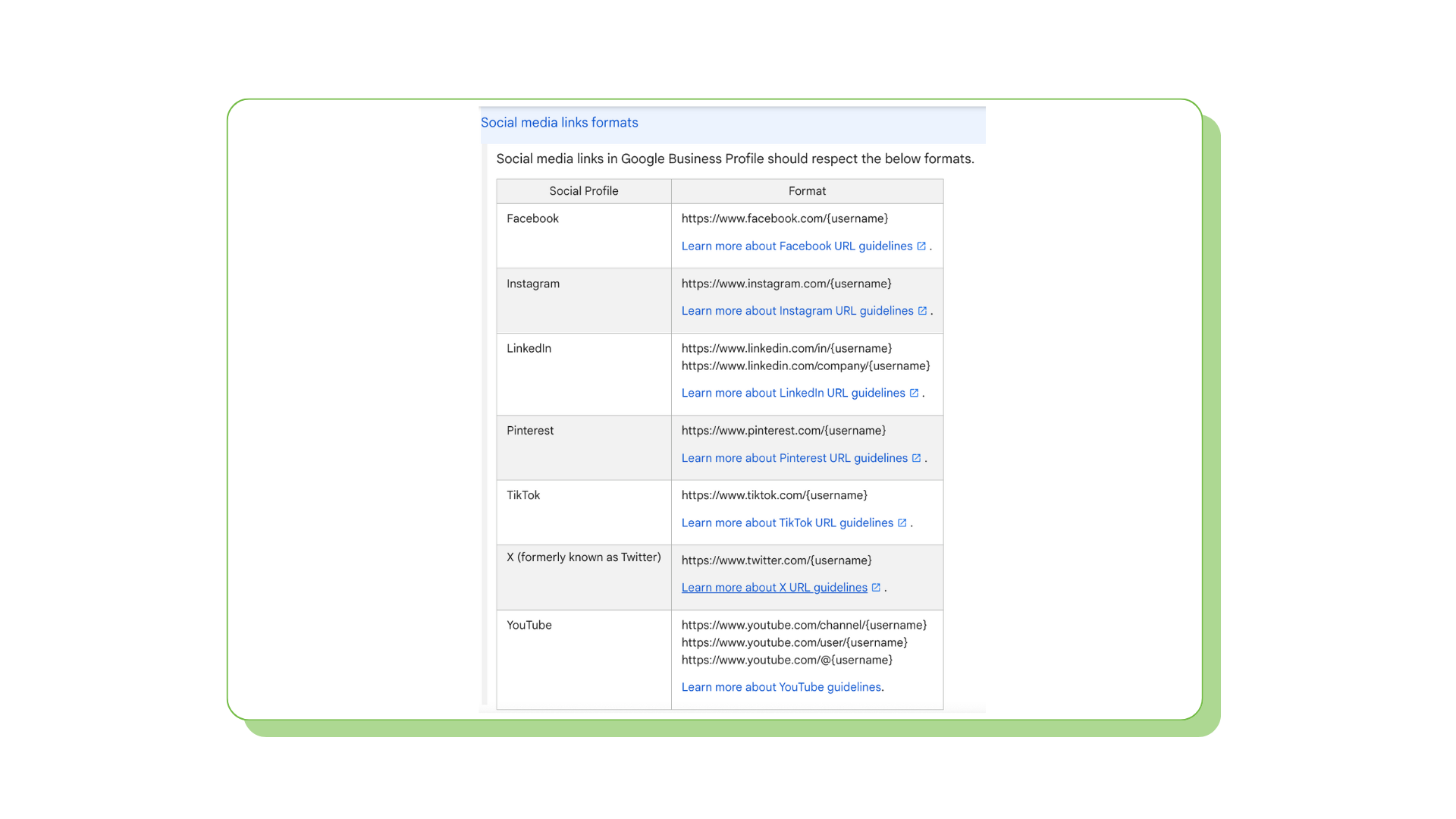Click the youtube.com/user/{username} format text
This screenshot has width=1456, height=819.
(x=794, y=643)
